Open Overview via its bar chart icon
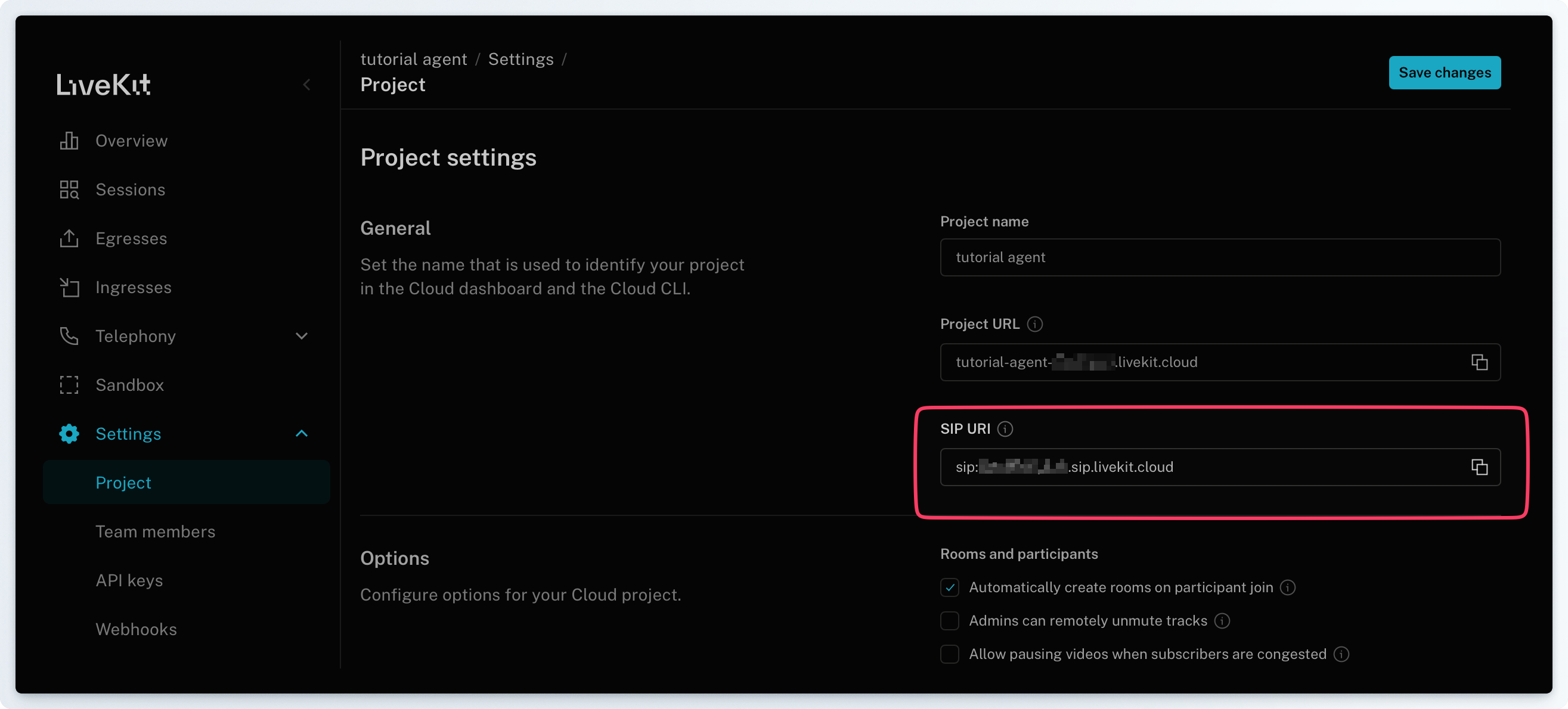This screenshot has width=1568, height=709. [69, 141]
